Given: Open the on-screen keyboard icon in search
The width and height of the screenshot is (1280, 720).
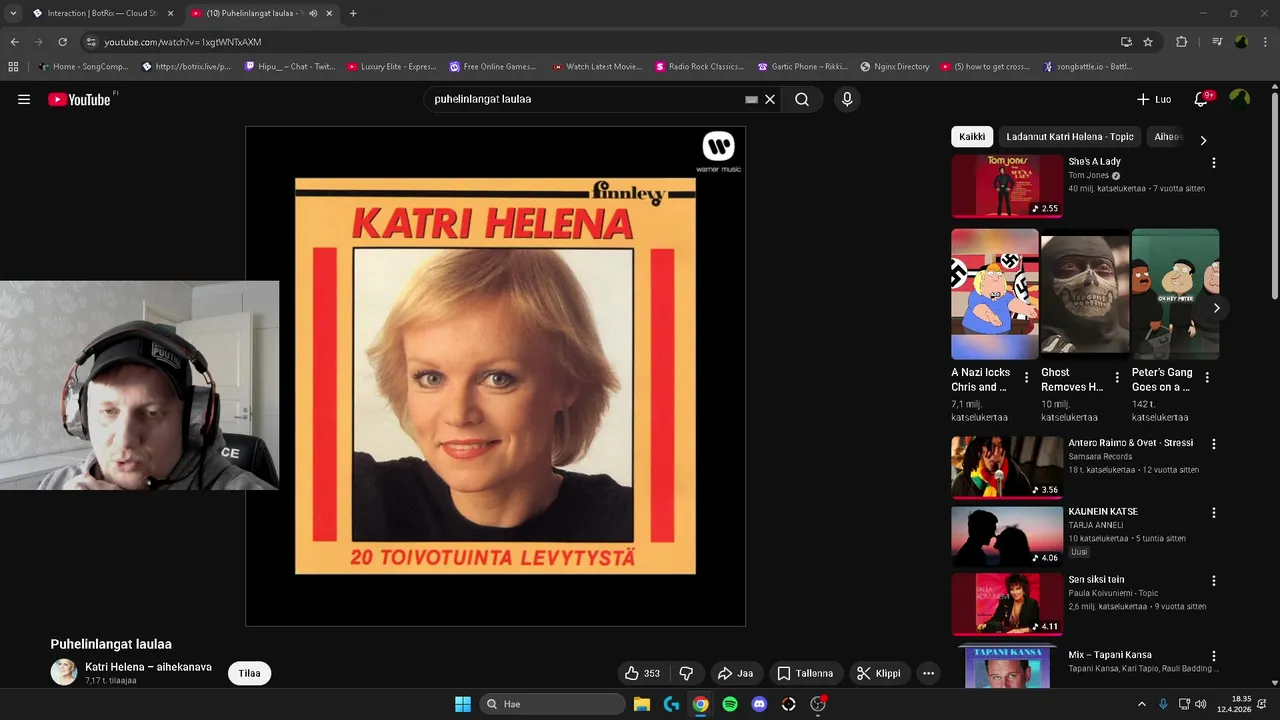Looking at the screenshot, I should pos(751,99).
